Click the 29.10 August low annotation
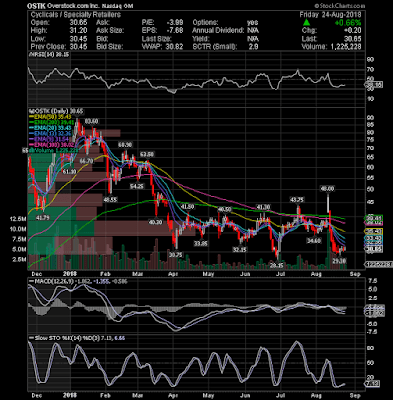 pos(339,262)
